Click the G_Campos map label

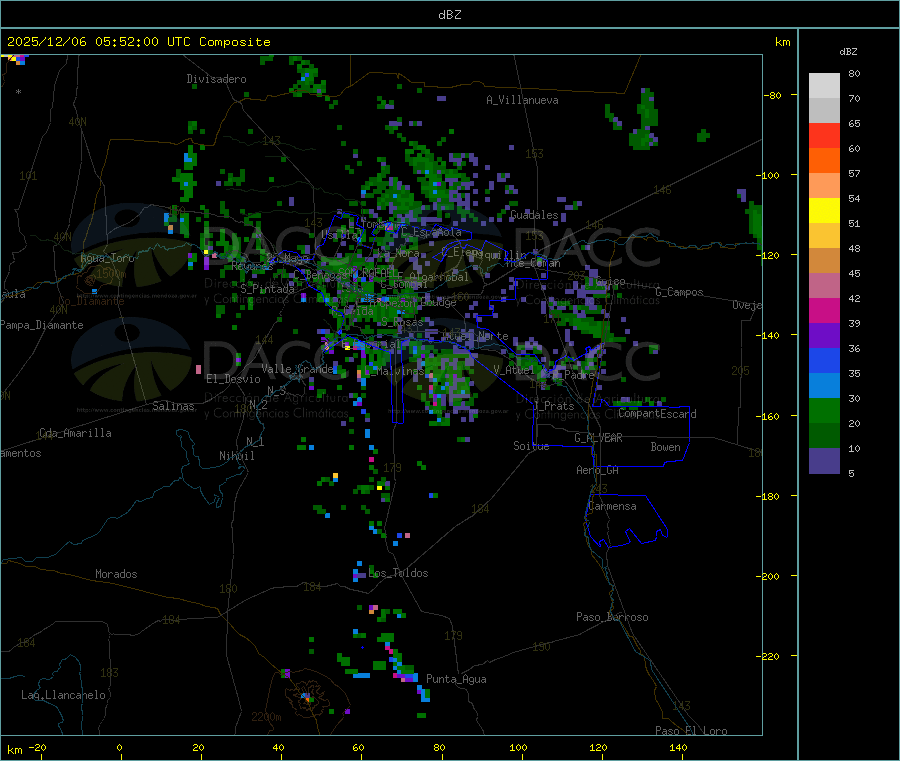pos(679,292)
